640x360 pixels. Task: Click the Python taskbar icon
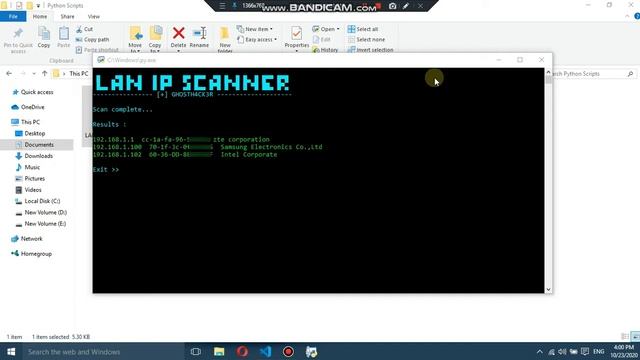pyautogui.click(x=311, y=351)
